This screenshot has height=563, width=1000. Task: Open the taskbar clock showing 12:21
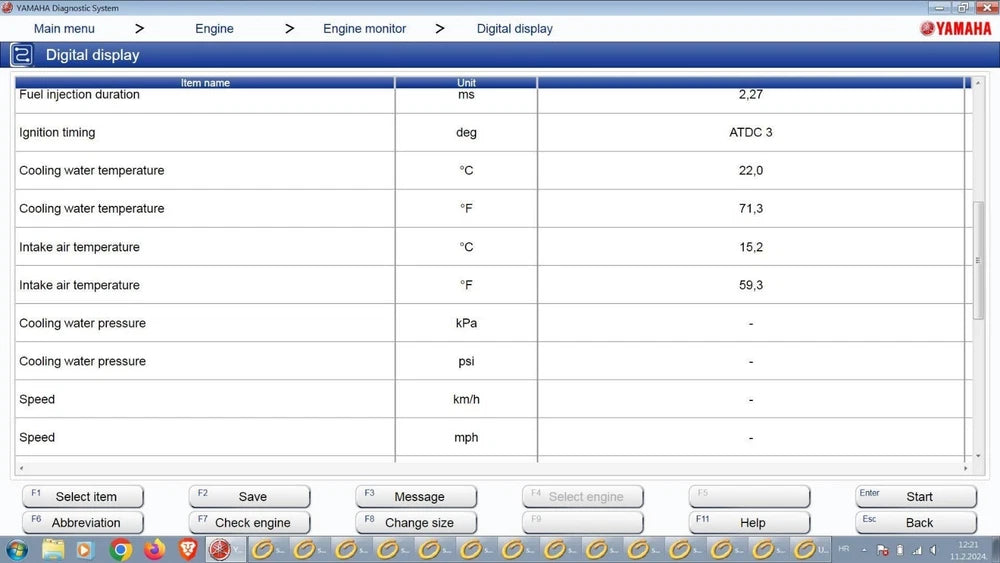tap(968, 550)
